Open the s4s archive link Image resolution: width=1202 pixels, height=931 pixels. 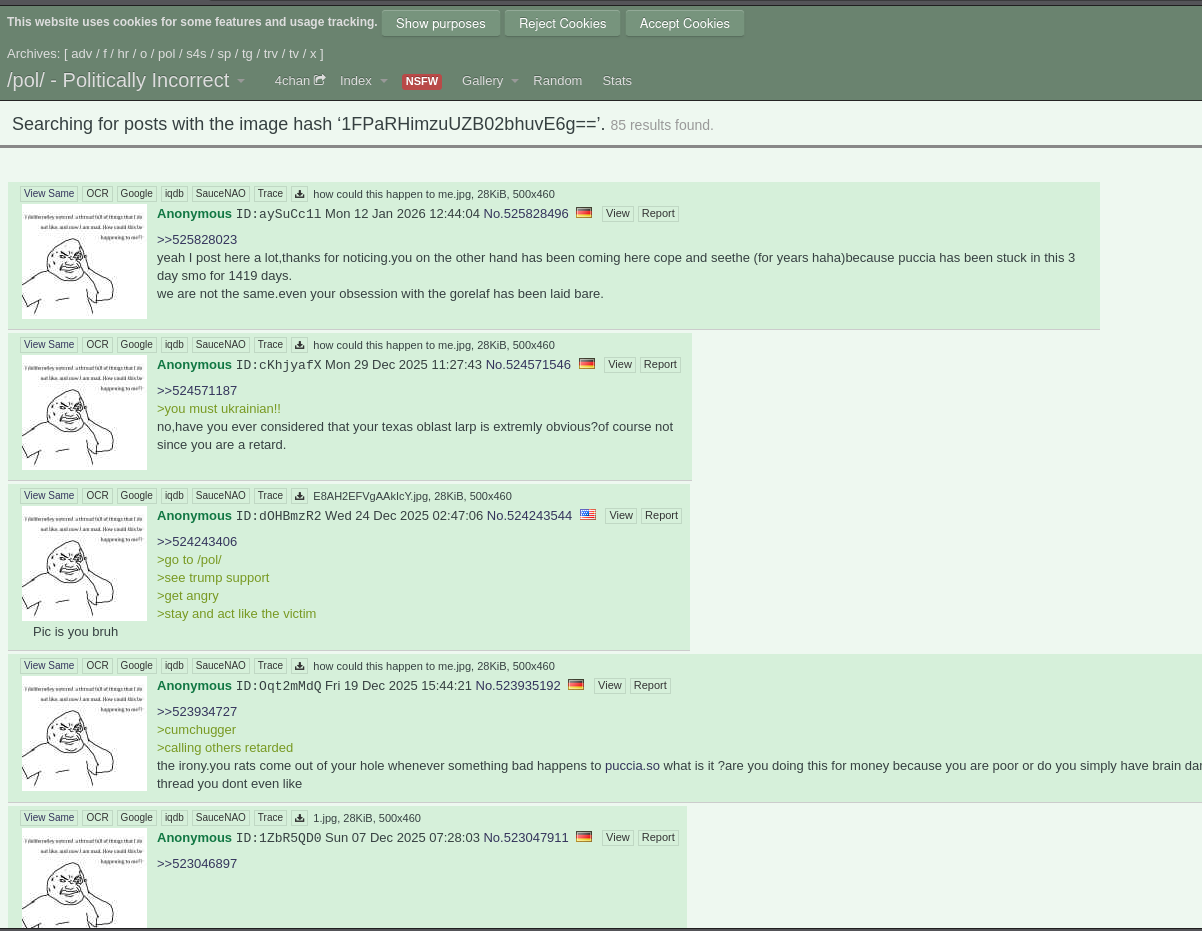196,54
